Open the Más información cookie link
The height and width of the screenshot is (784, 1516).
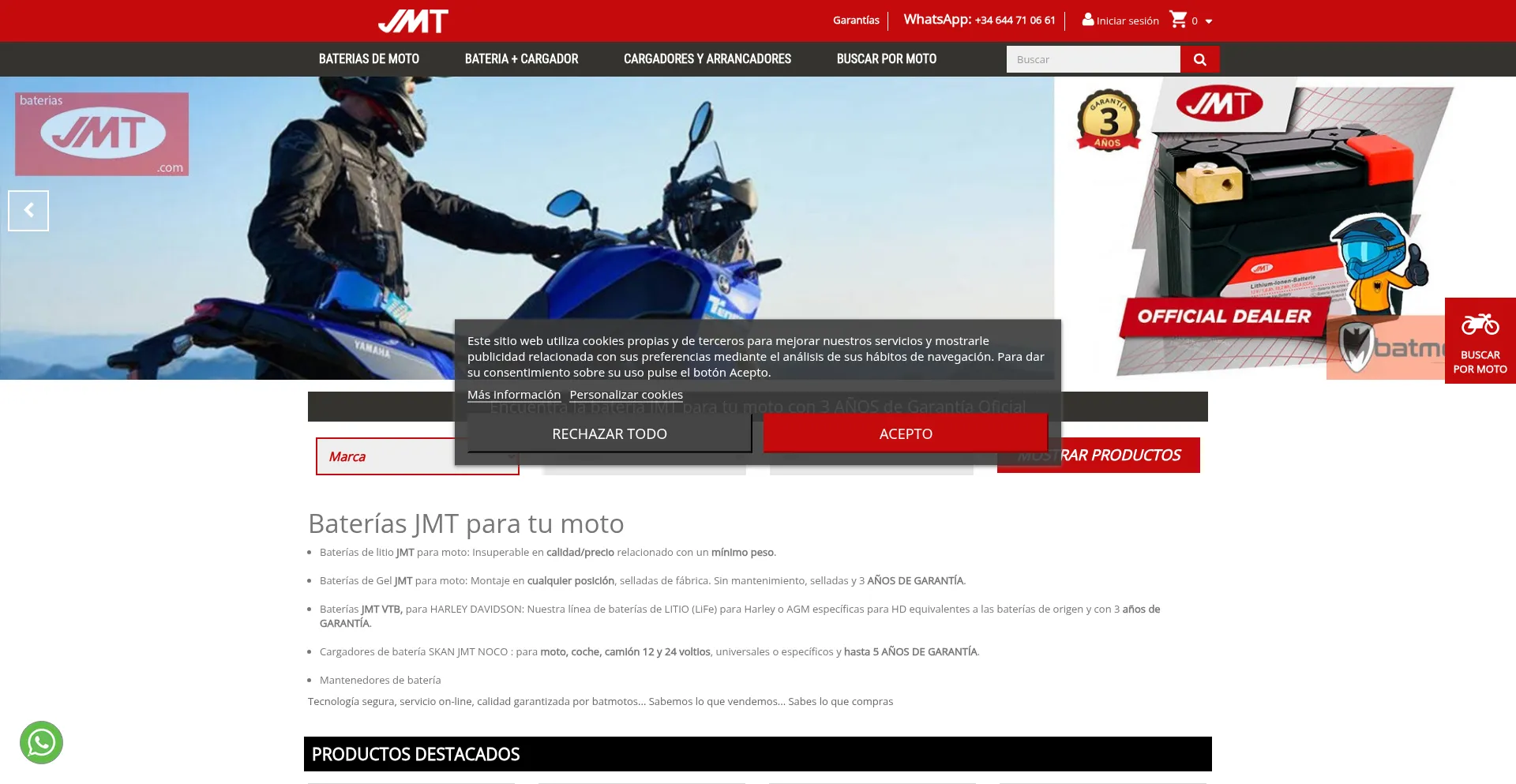(x=513, y=395)
